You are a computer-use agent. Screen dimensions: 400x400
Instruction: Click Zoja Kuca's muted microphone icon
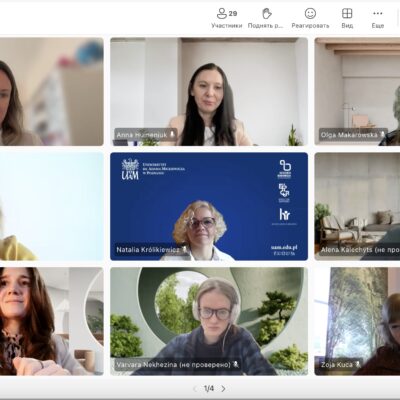(x=358, y=364)
